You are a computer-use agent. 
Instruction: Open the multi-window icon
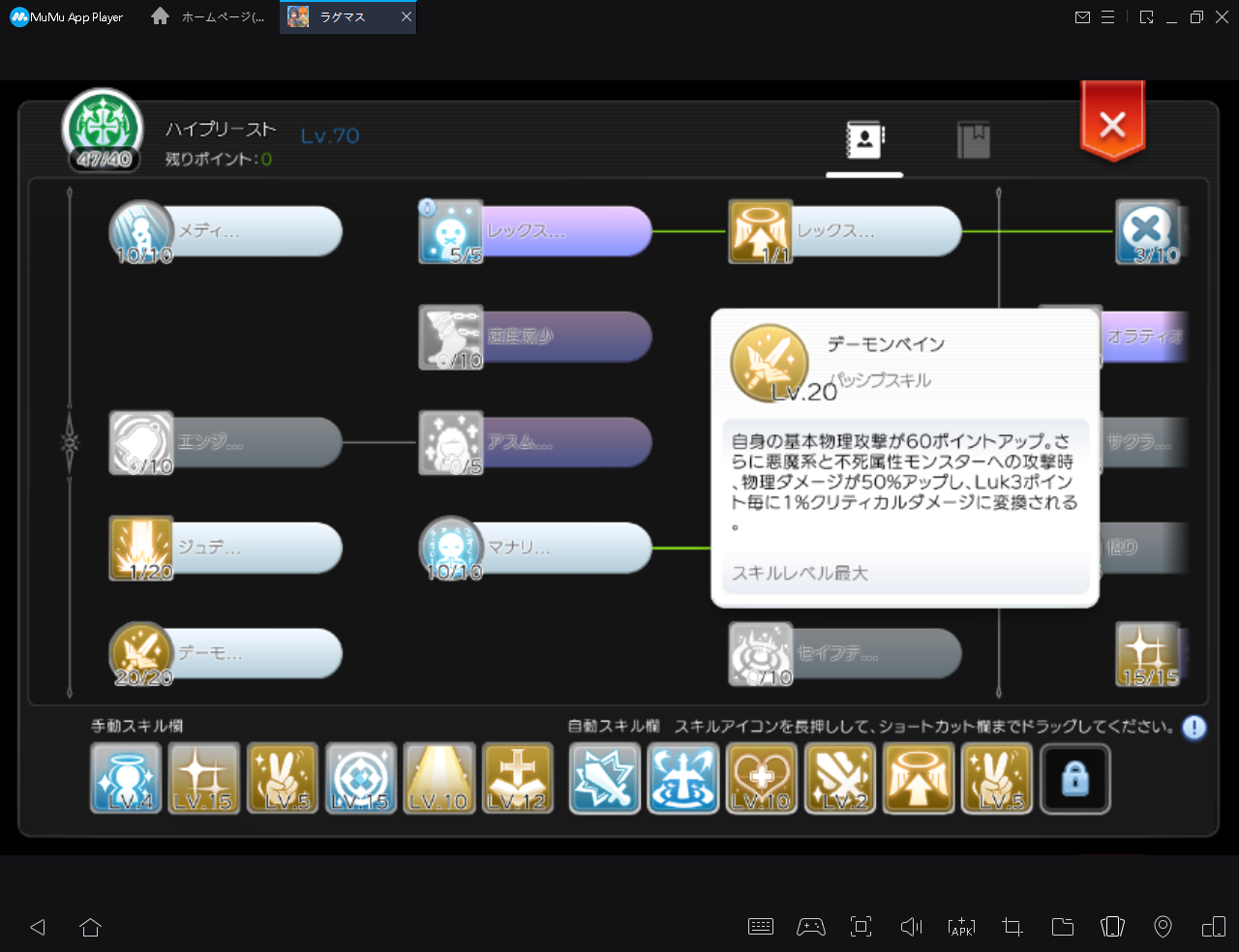point(1214,927)
